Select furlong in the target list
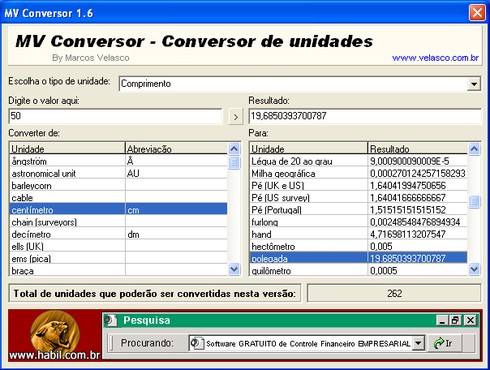This screenshot has width=490, height=370. (x=358, y=222)
